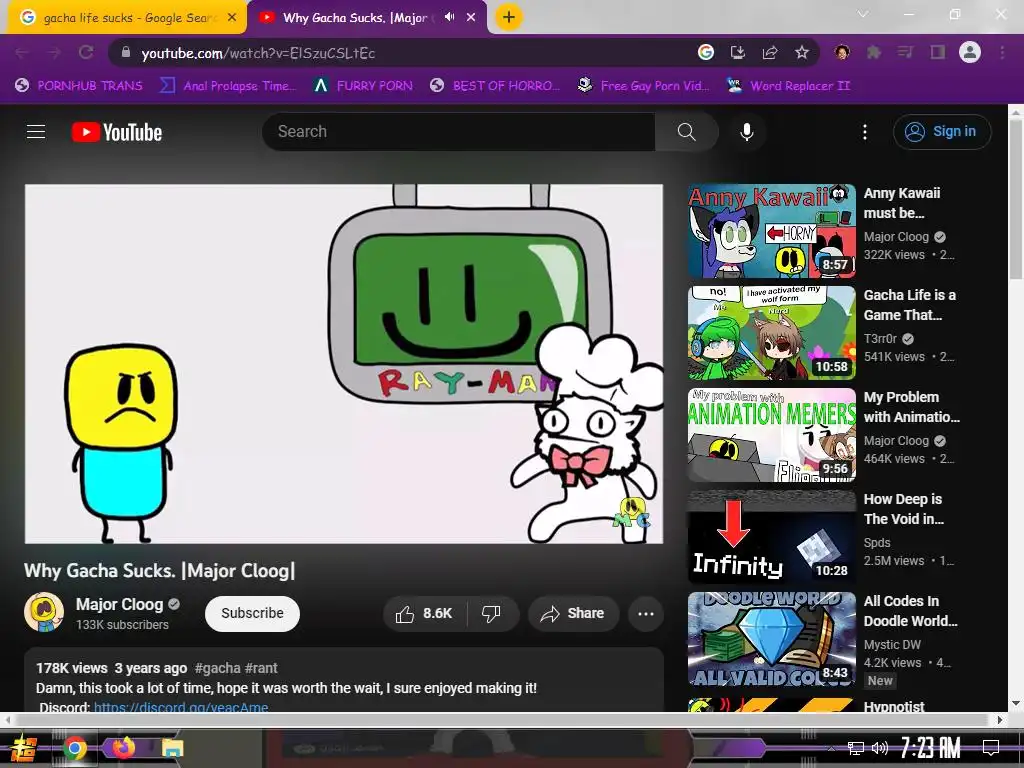Open T3rr0r channel under Gacha video
This screenshot has height=768, width=1024.
point(880,338)
